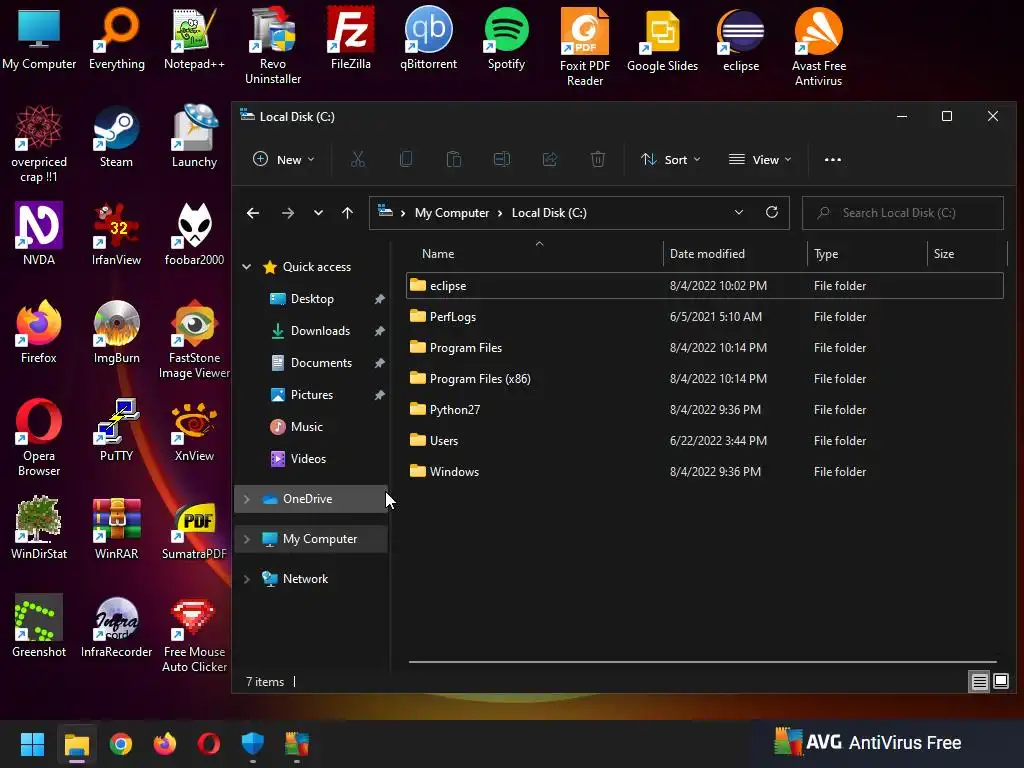Click the Cut scissors icon in toolbar
Screen dimensions: 1024x768
[358, 159]
